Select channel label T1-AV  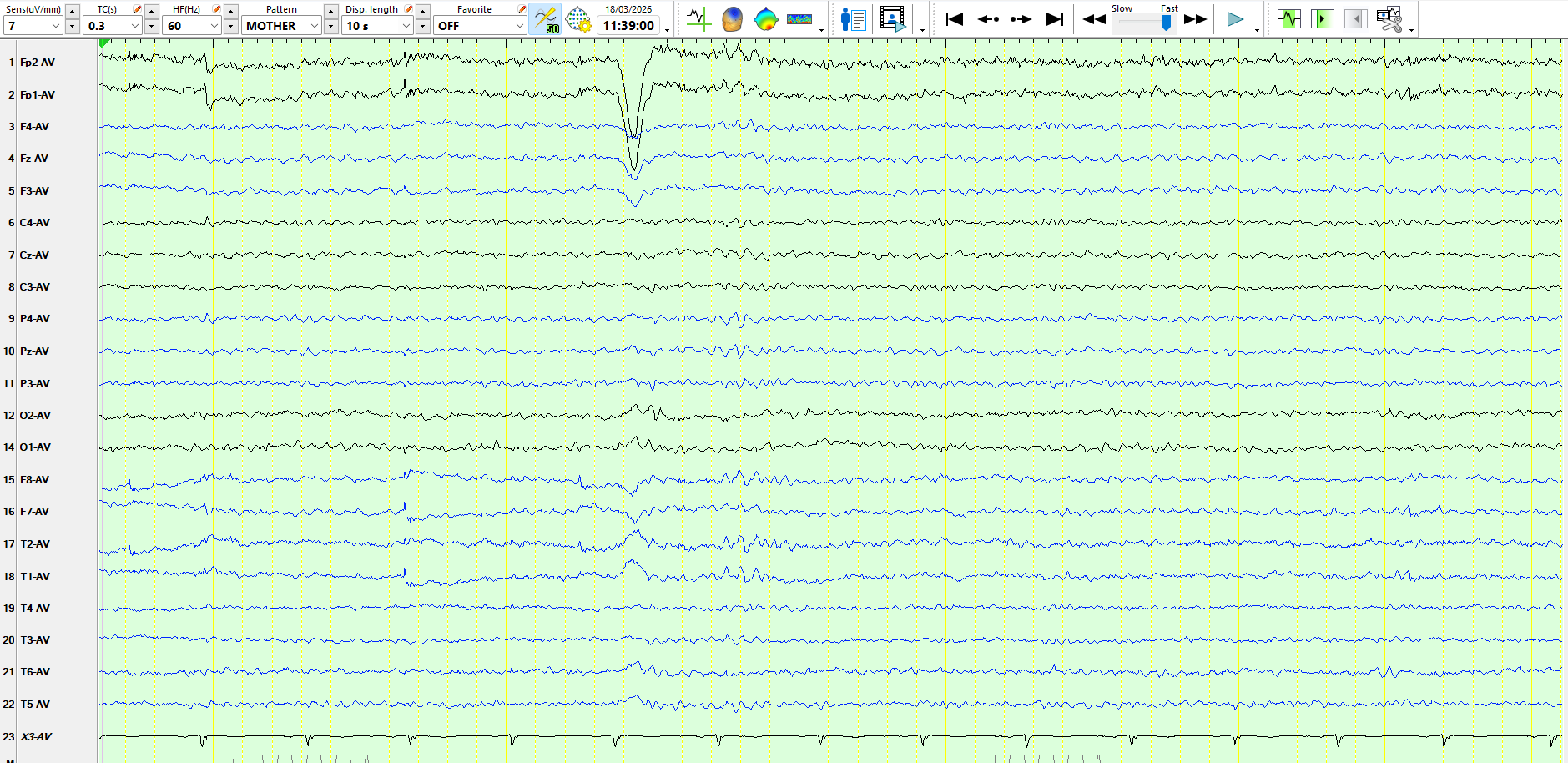[35, 577]
